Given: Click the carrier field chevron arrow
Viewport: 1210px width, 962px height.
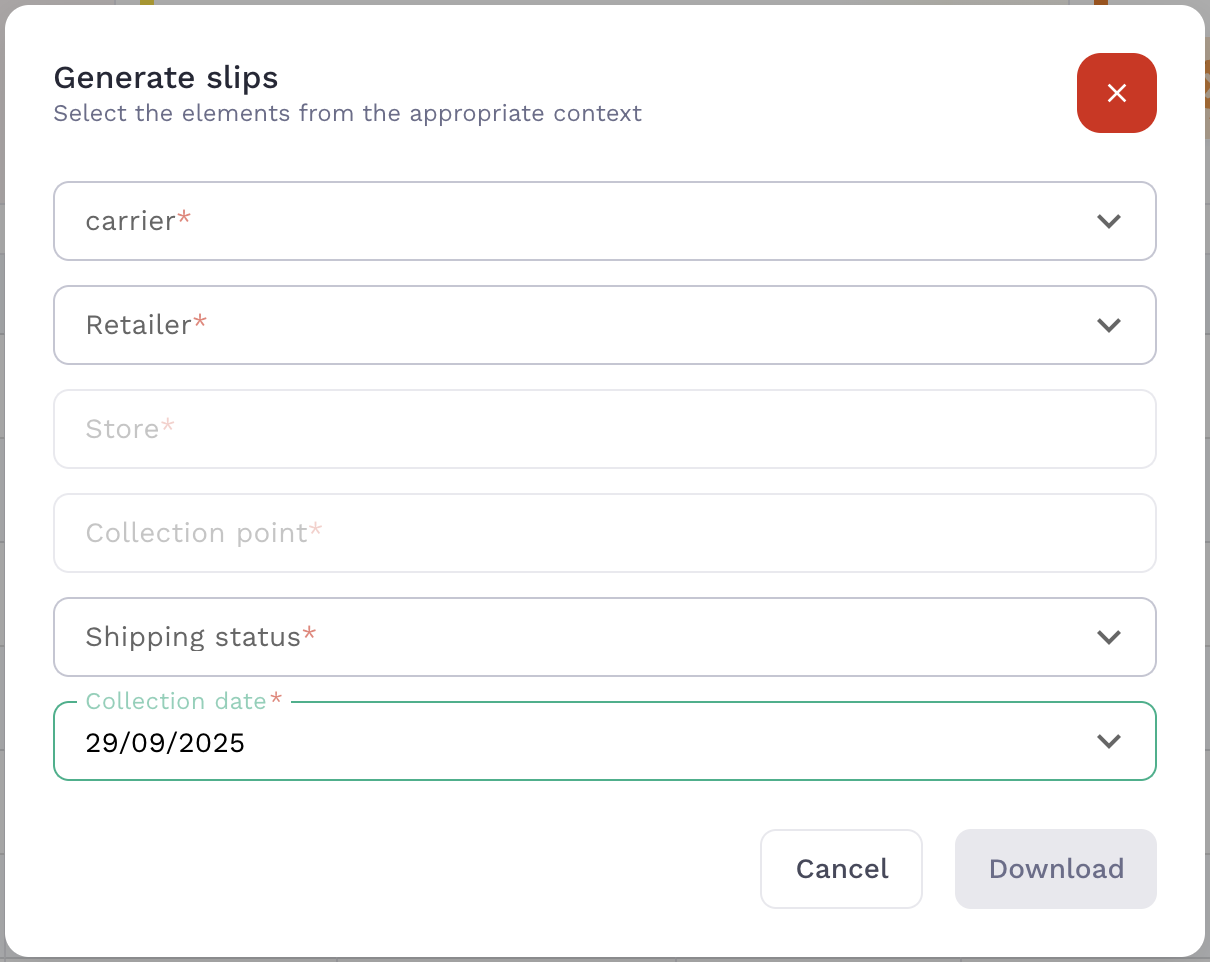Looking at the screenshot, I should [x=1108, y=221].
